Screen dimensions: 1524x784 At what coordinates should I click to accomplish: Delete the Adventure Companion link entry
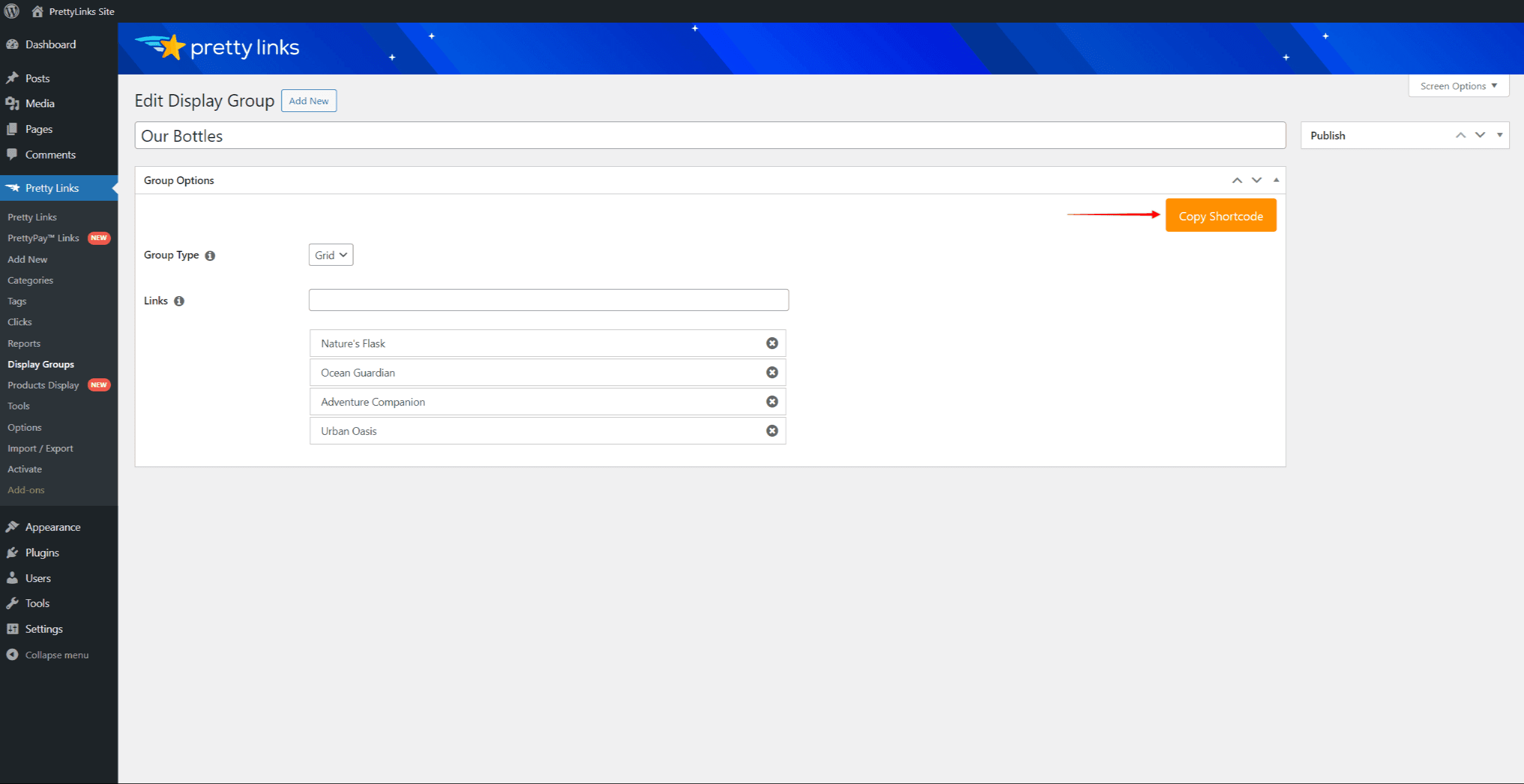pyautogui.click(x=772, y=402)
